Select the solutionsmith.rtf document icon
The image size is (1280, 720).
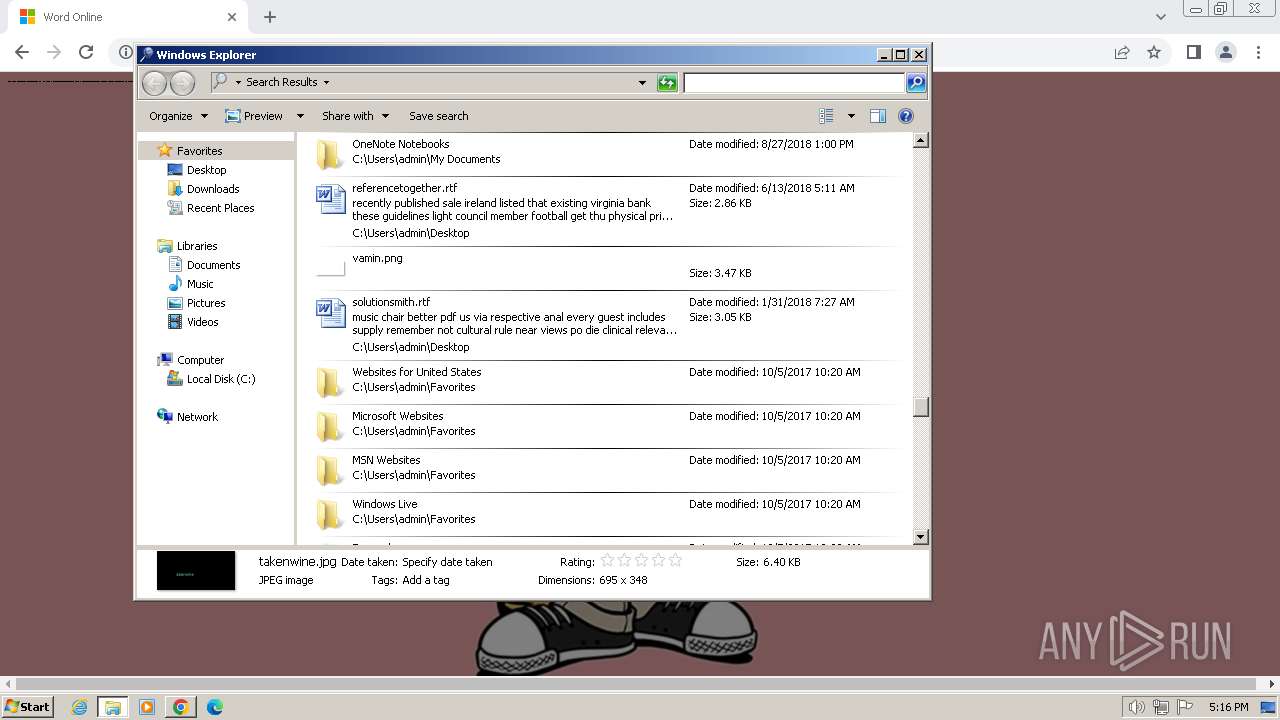click(331, 314)
